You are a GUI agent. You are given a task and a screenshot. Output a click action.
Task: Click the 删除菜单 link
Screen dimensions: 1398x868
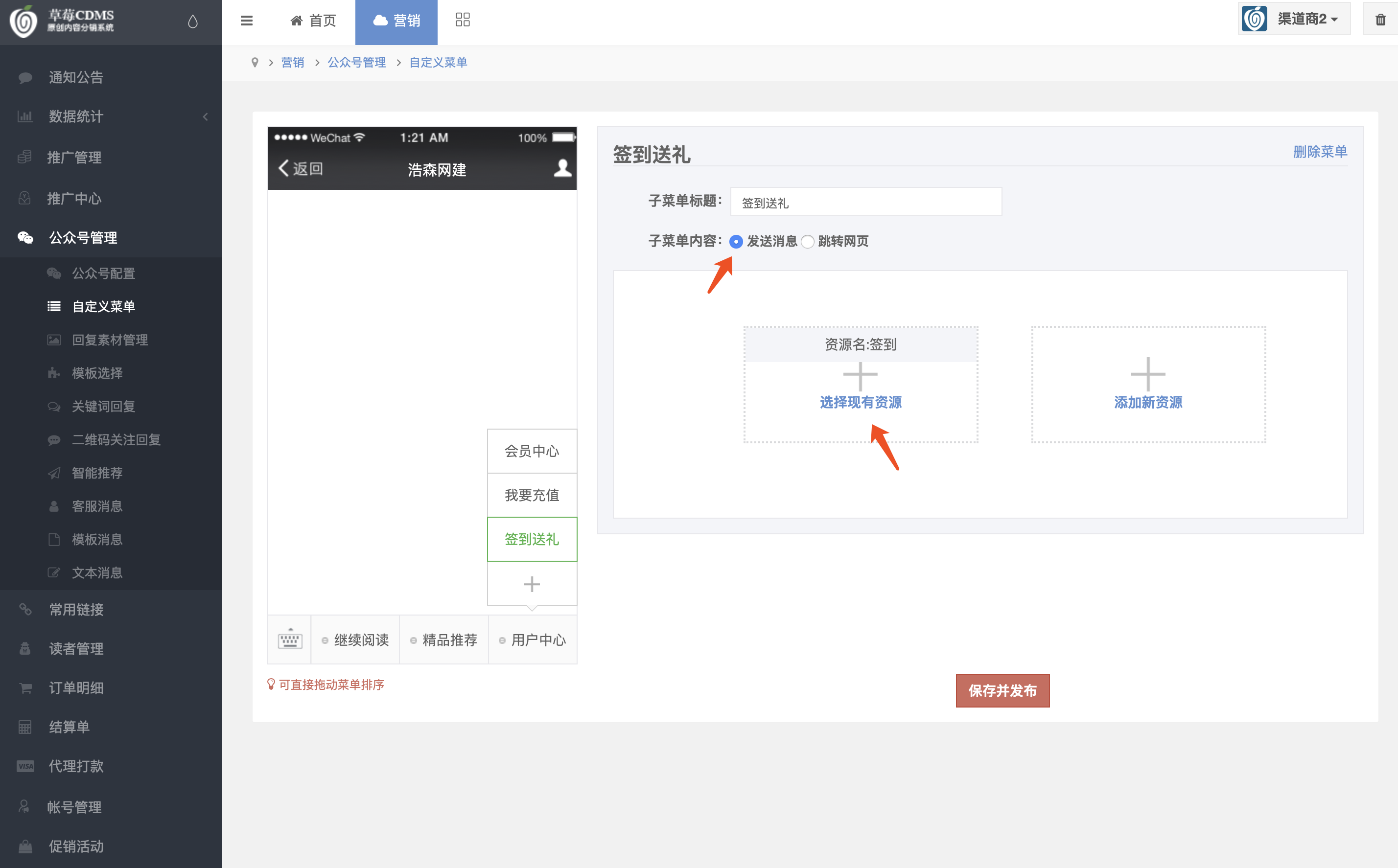(1320, 152)
